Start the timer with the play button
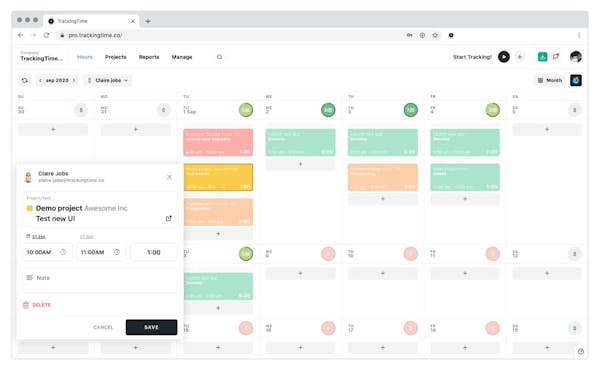Image resolution: width=600 pixels, height=372 pixels. (504, 57)
